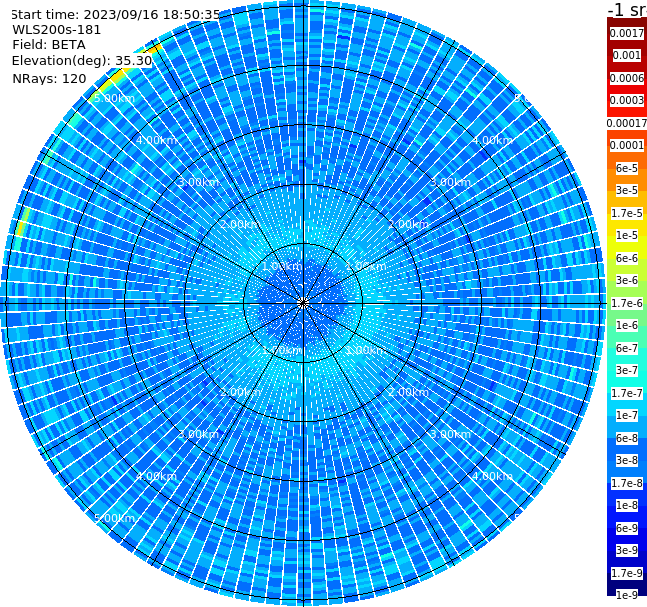Click the 1.7e-9 colorbar label
This screenshot has height=607, width=647.
tap(627, 573)
